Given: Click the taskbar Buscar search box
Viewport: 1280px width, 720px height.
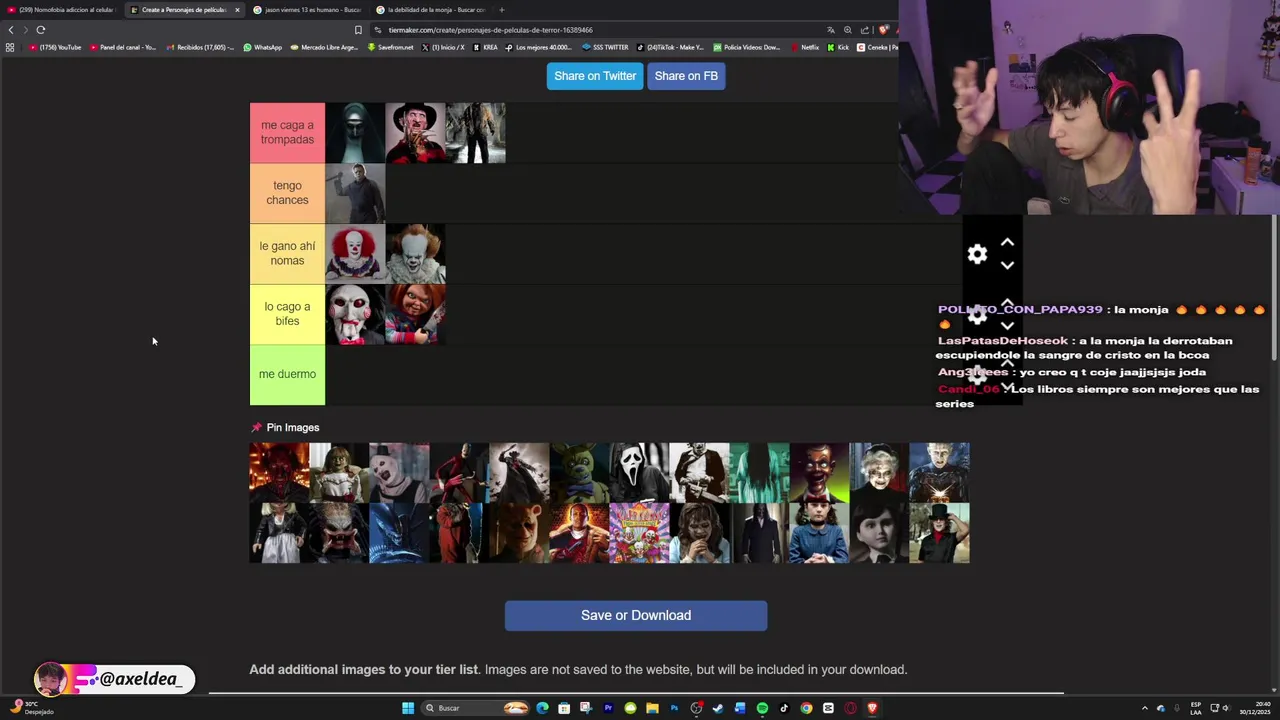Looking at the screenshot, I should tap(475, 708).
